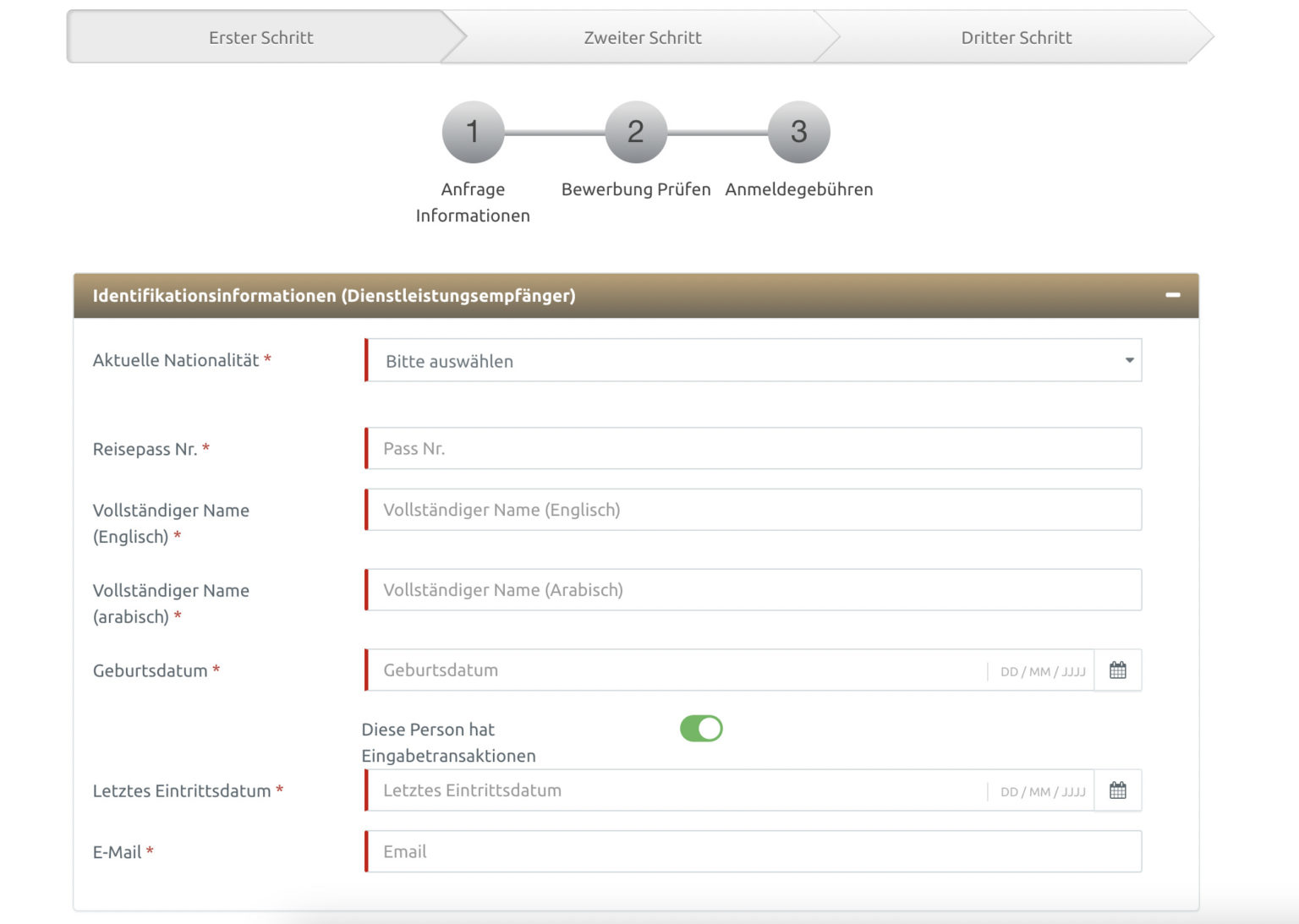Click the Reisepass Nr. input field
Screen dimensions: 1299x924
pos(754,449)
